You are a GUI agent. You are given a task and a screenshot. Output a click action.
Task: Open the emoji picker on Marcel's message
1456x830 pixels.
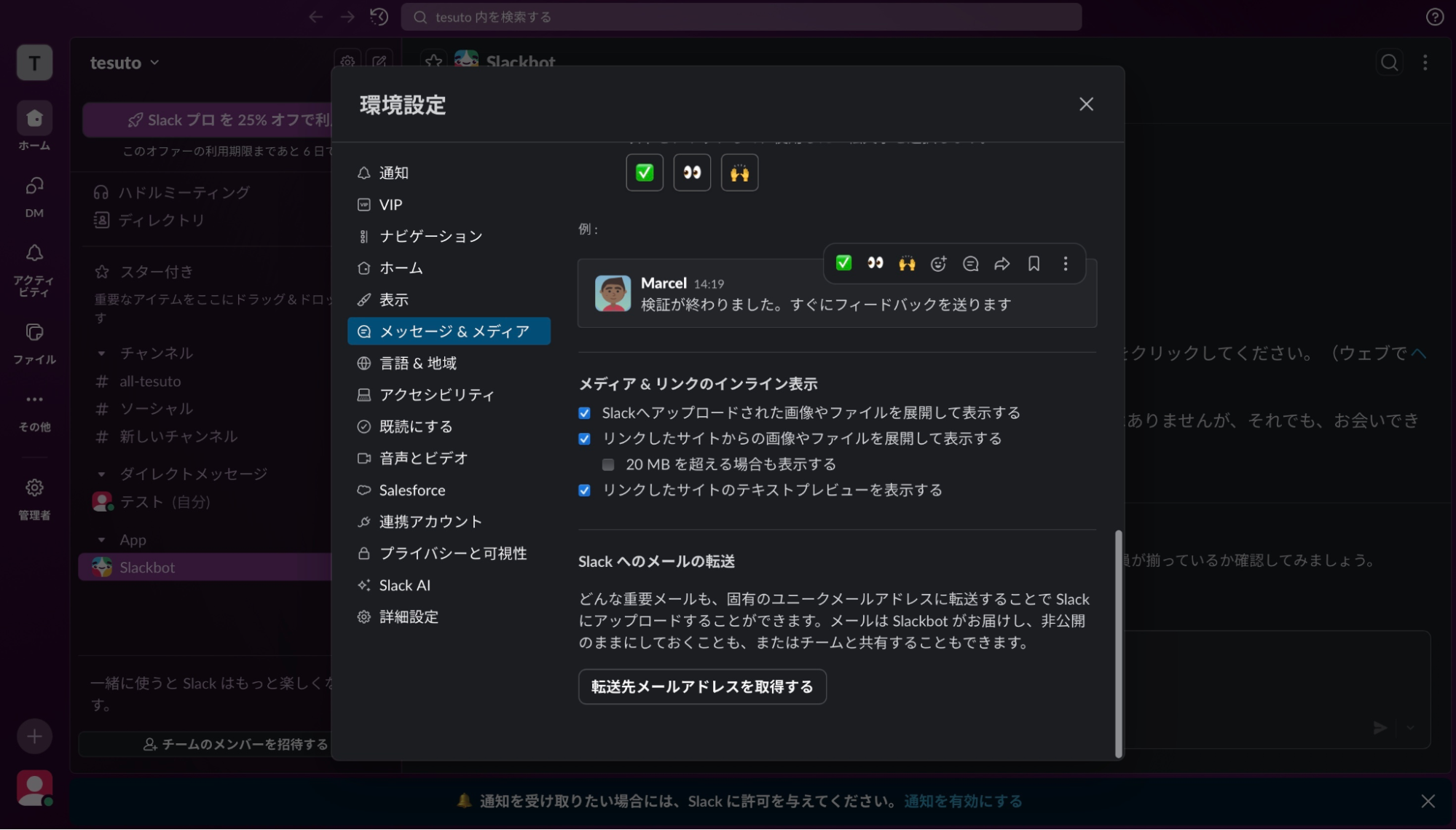(x=939, y=263)
